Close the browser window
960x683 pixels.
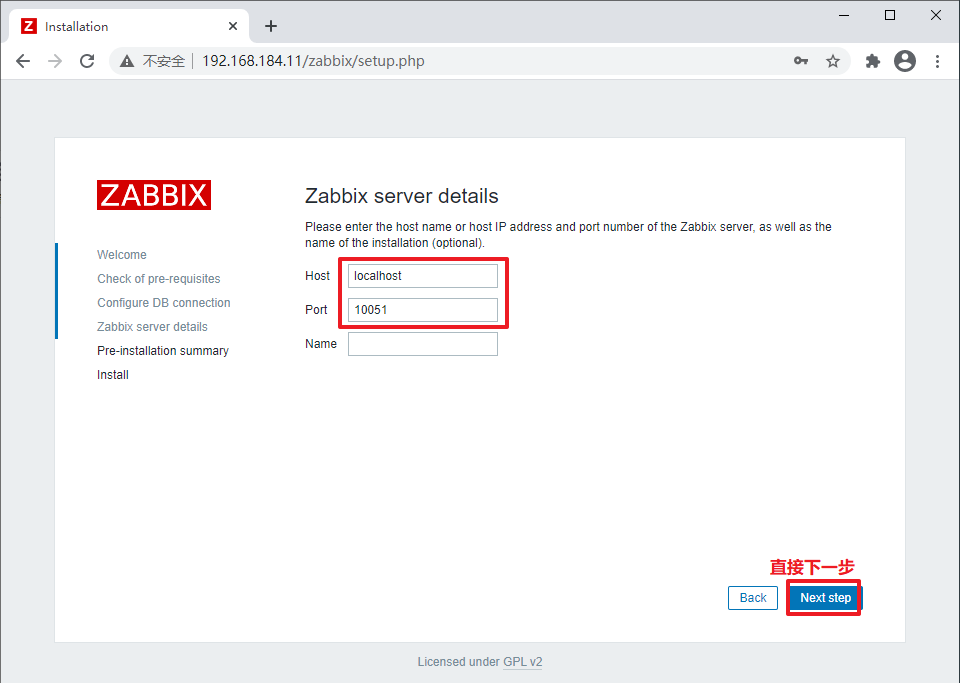pos(936,15)
